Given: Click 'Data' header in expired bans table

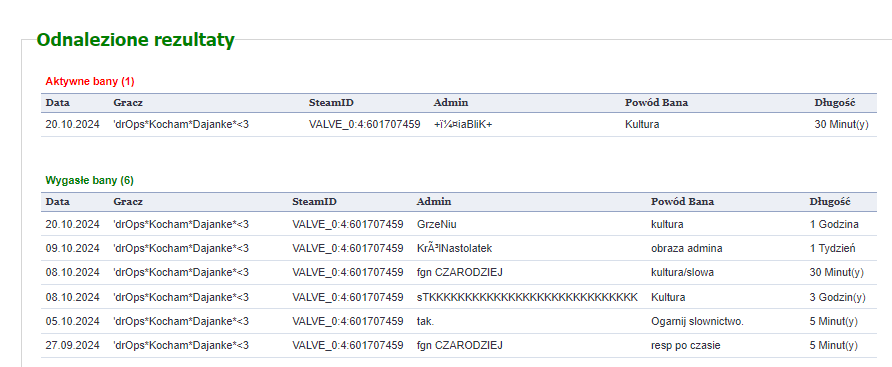Looking at the screenshot, I should pos(57,201).
